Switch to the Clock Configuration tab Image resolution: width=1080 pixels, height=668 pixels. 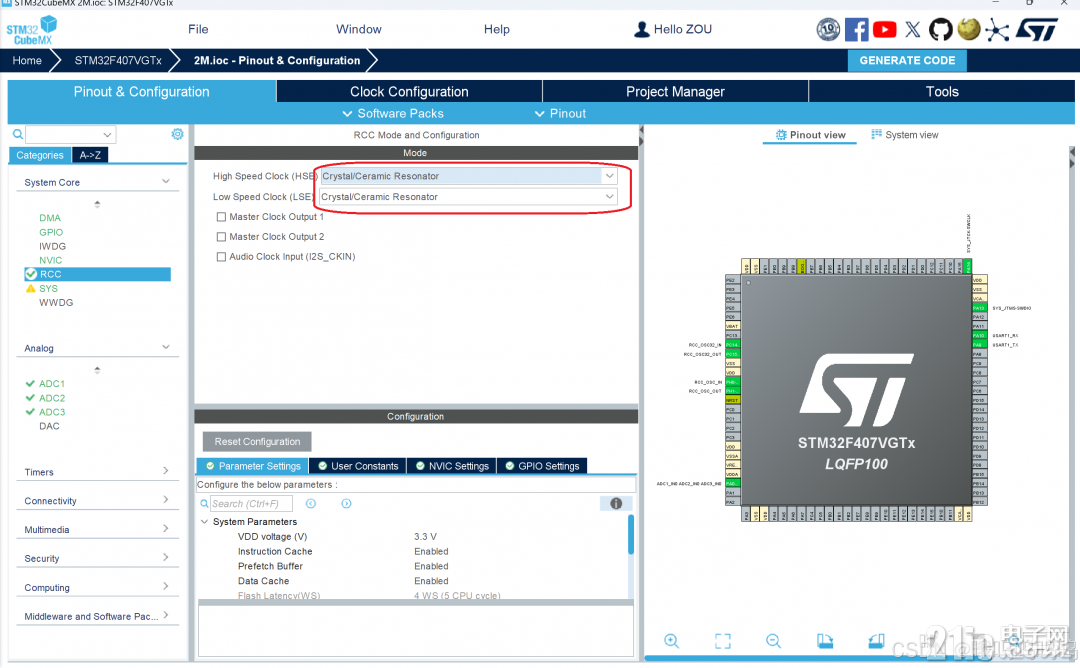click(409, 92)
